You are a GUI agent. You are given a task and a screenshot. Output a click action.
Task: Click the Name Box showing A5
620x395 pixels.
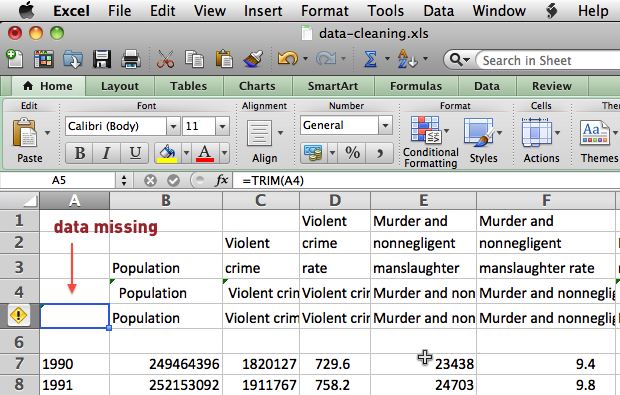point(59,181)
